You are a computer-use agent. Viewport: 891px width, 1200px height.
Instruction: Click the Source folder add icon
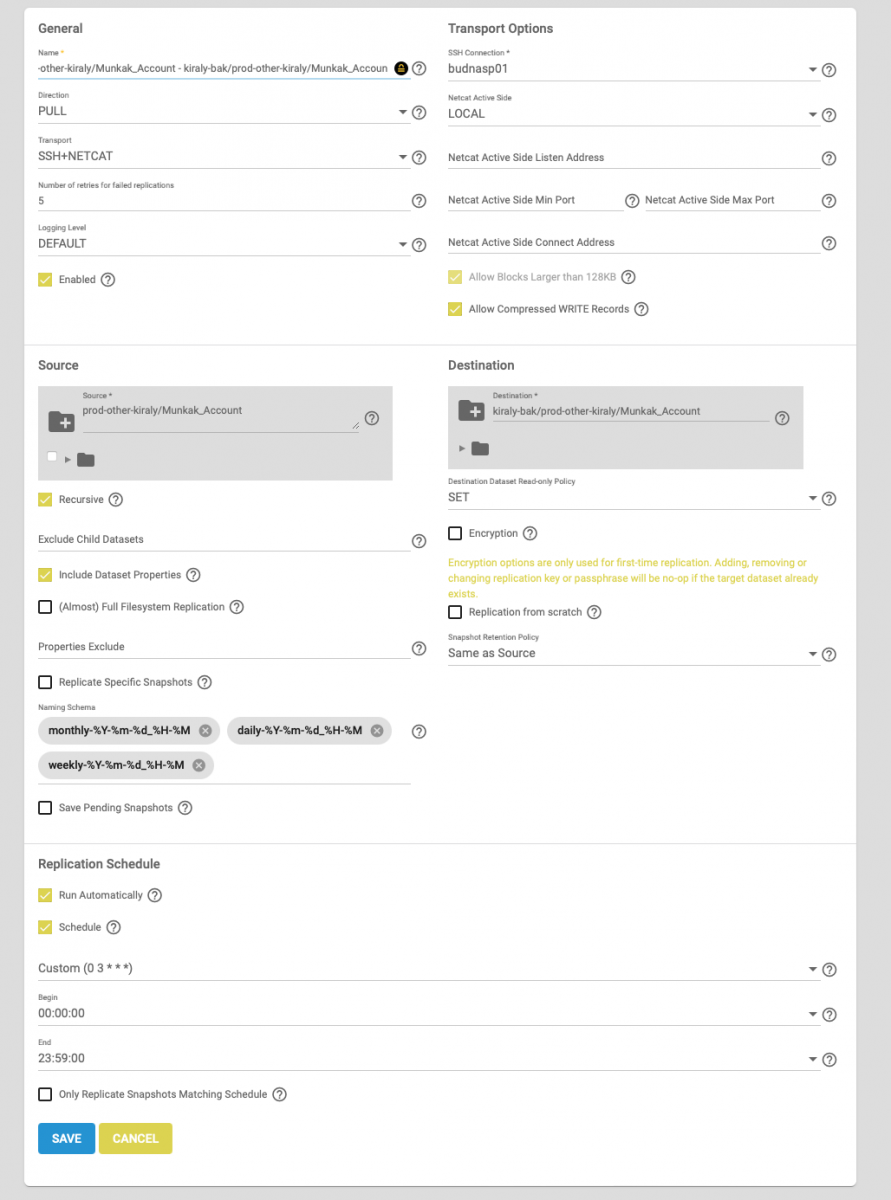[61, 421]
